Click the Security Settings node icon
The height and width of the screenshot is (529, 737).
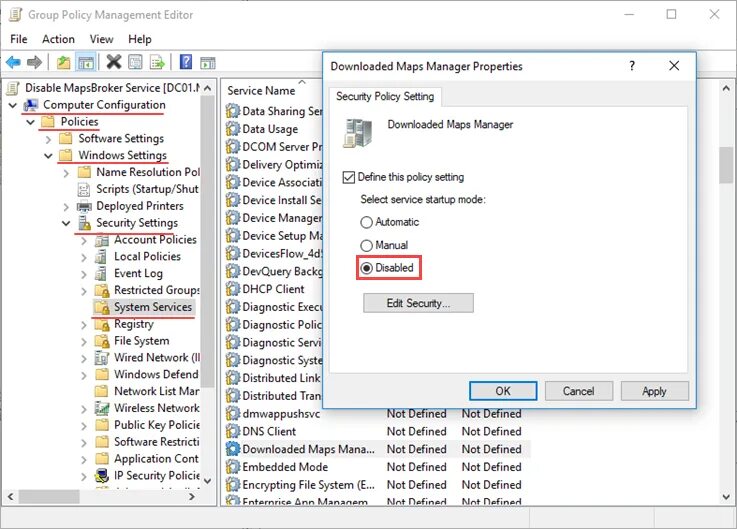point(85,223)
